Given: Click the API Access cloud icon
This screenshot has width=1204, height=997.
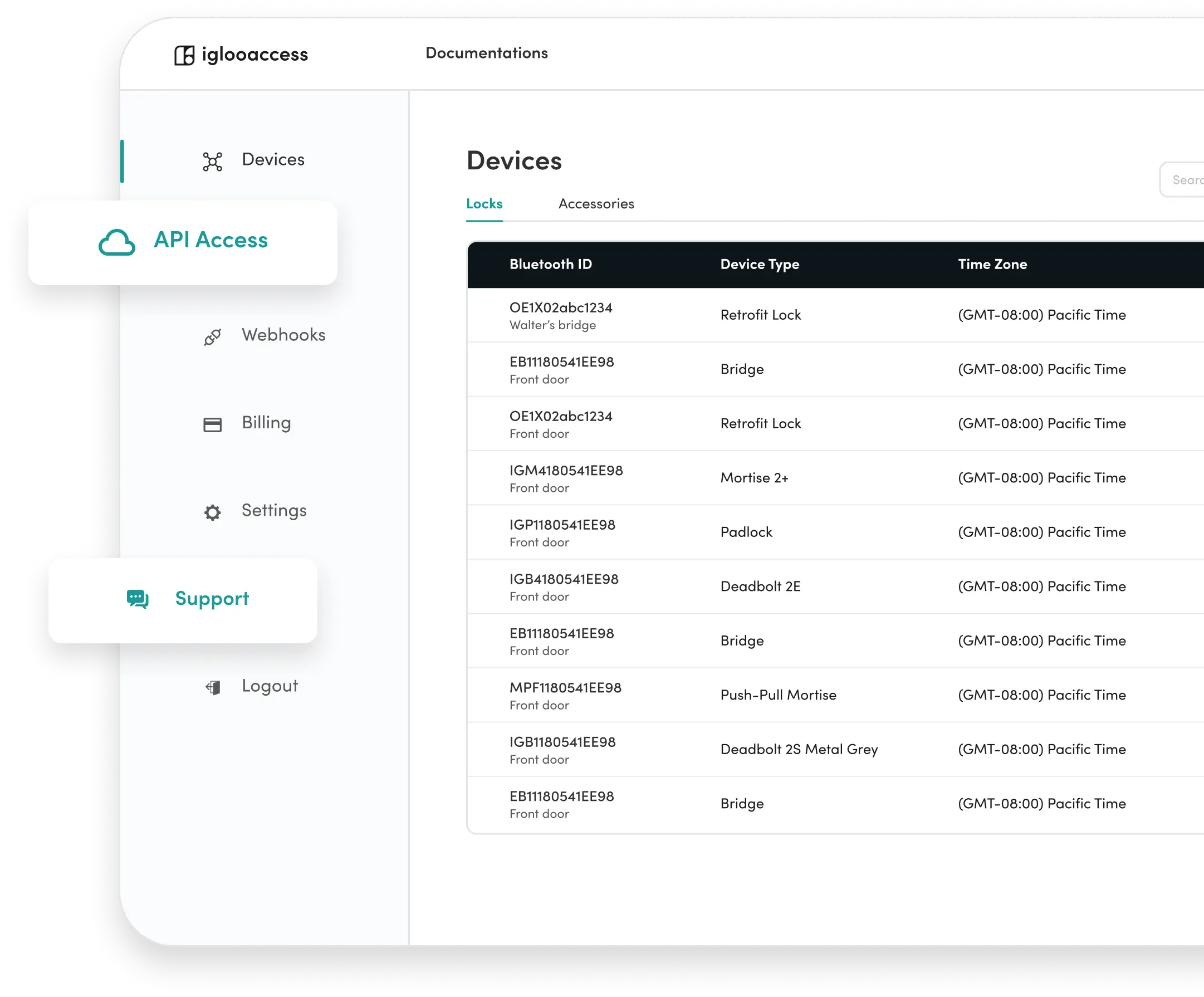Looking at the screenshot, I should (117, 242).
